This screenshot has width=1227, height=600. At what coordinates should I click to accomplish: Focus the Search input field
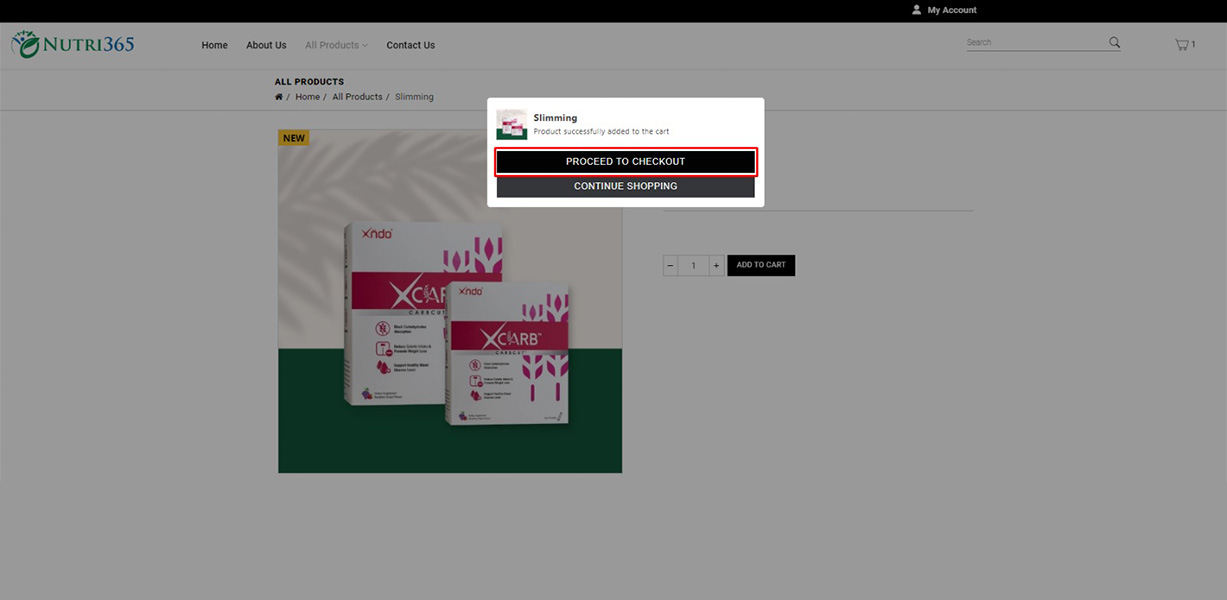pos(1035,43)
